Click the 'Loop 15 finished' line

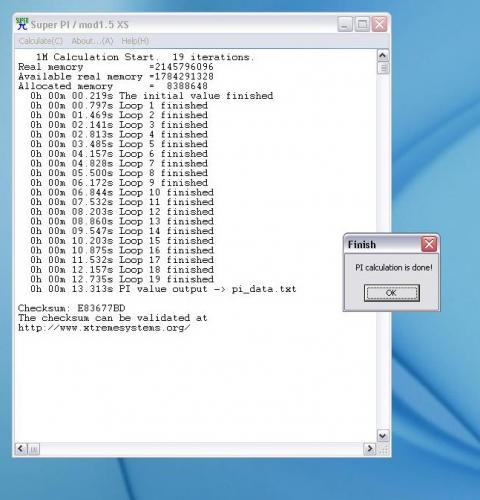tap(122, 241)
